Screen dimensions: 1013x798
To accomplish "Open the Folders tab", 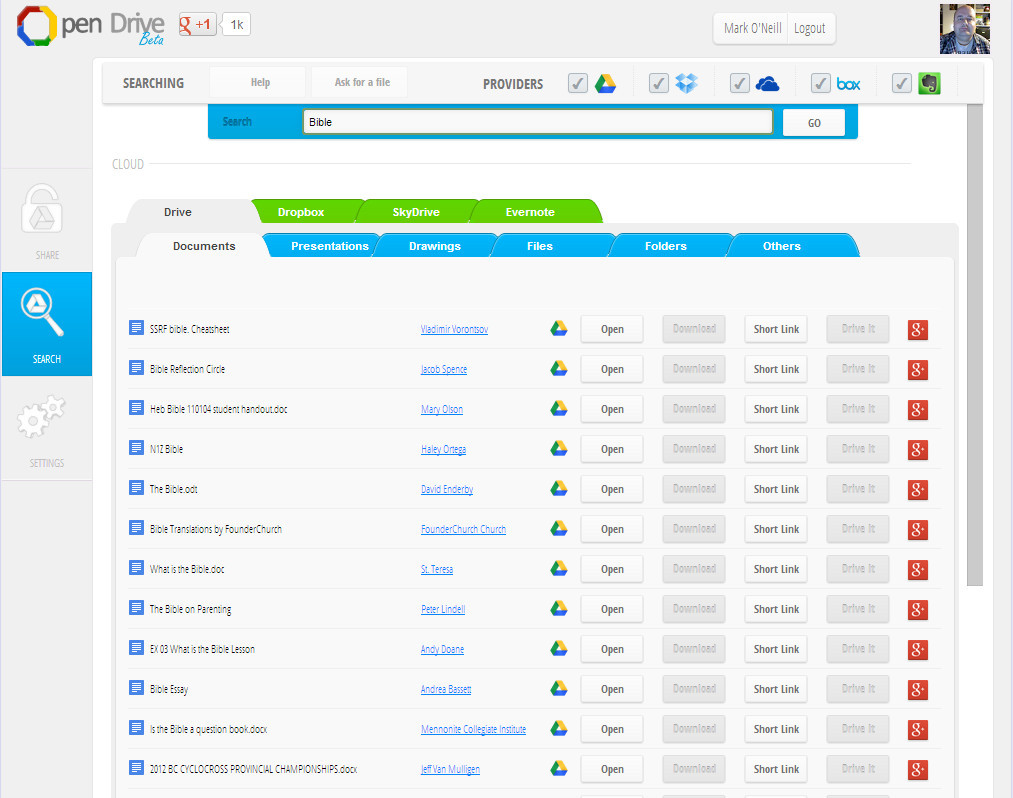I will click(665, 246).
